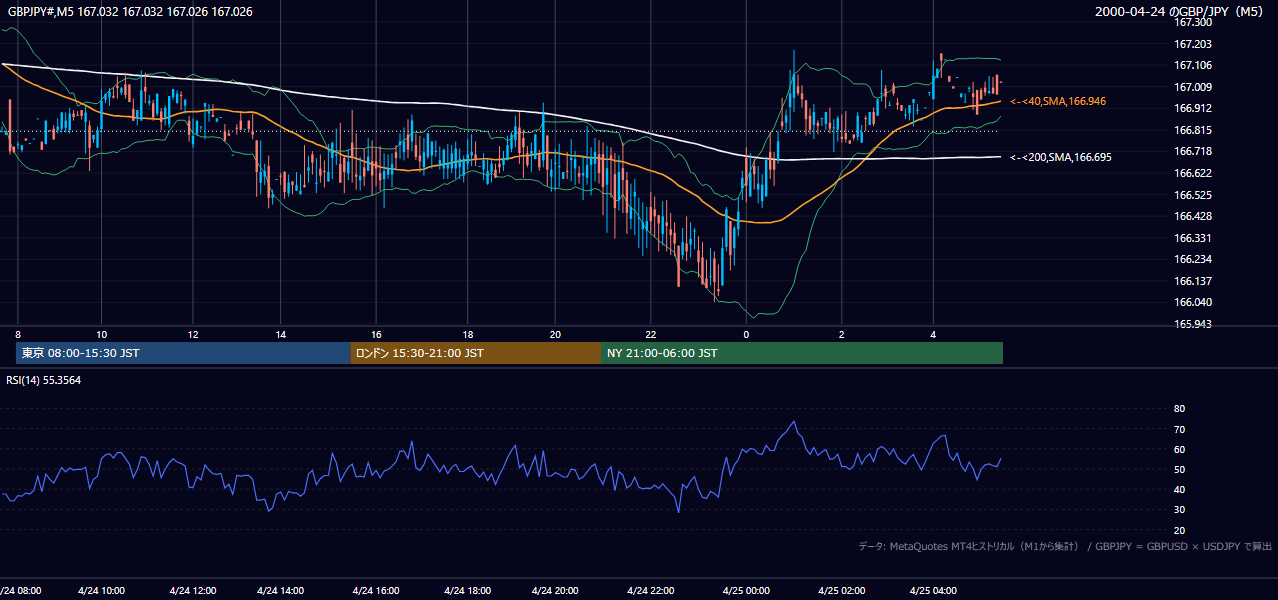Click hour label 16 on chart axis
Screen dimensions: 1278x600
coord(376,334)
